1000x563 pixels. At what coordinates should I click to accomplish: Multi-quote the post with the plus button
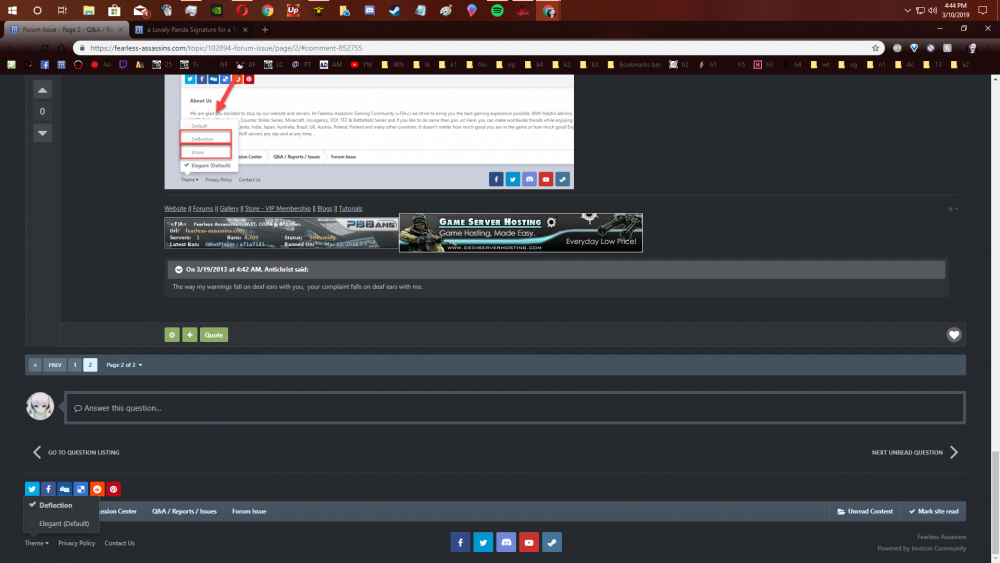[x=189, y=335]
